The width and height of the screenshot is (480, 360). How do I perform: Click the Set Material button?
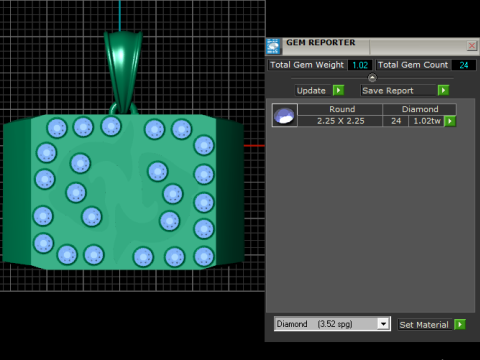(x=425, y=325)
